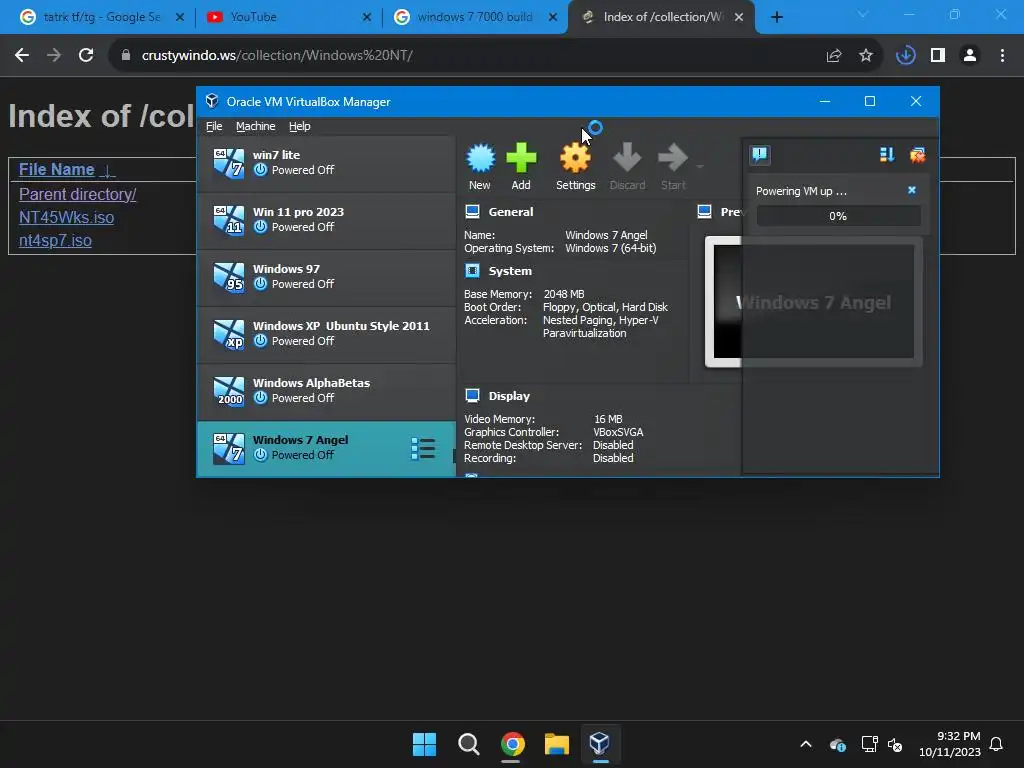Image resolution: width=1024 pixels, height=768 pixels.
Task: Open the Help menu in VirtualBox
Action: (300, 126)
